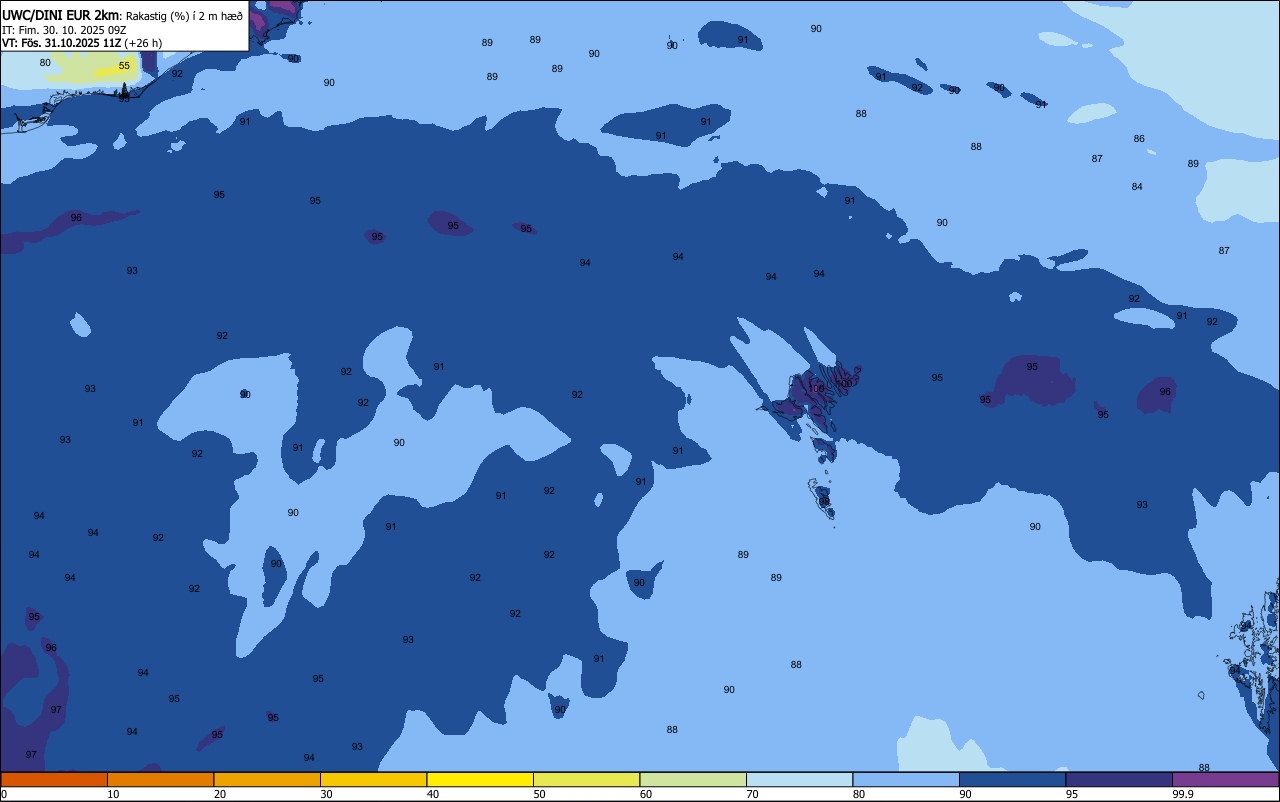
Task: Select the golden 30–40 legend color segment
Action: 373,779
